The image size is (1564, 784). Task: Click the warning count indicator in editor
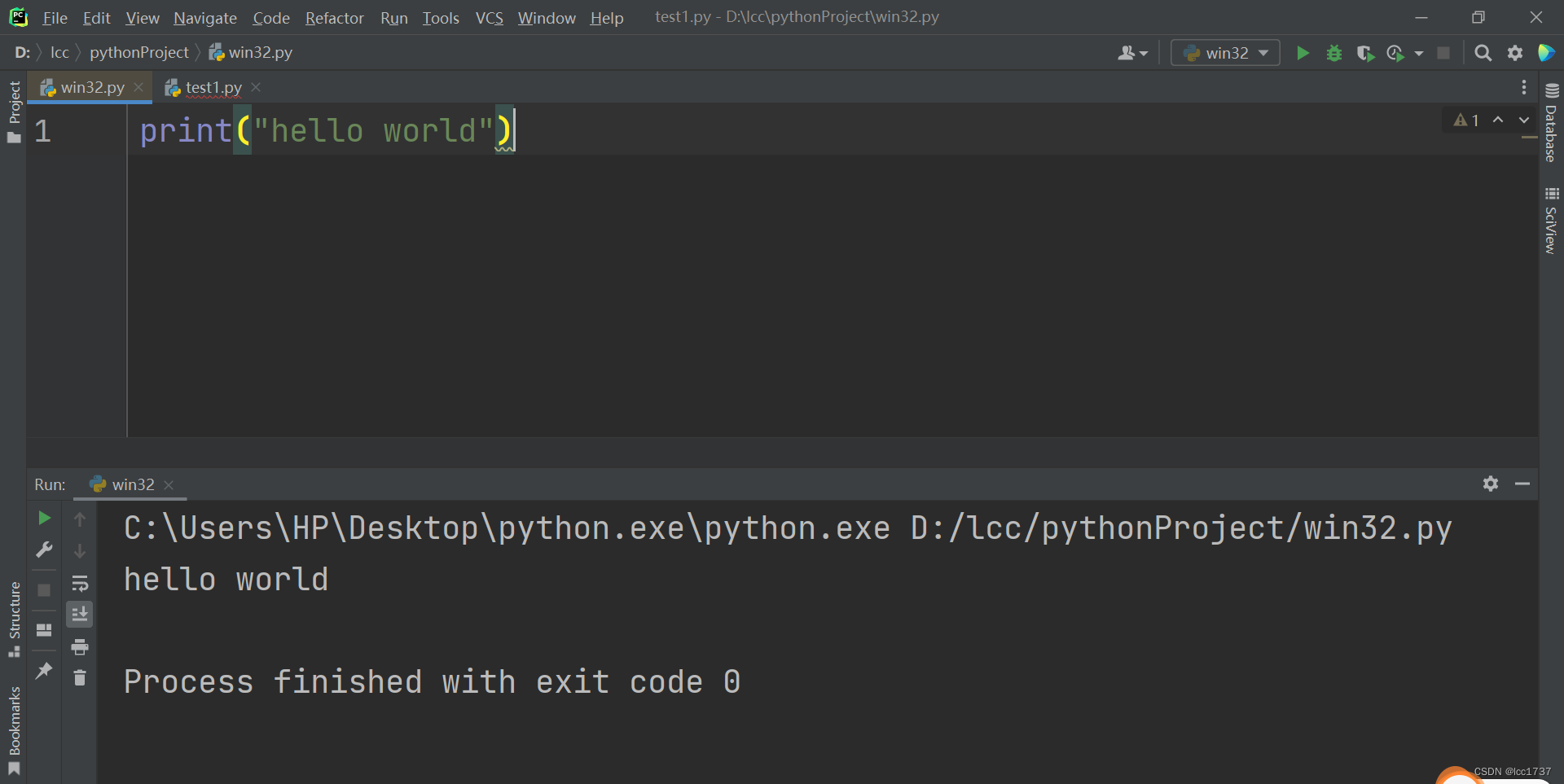click(1466, 120)
